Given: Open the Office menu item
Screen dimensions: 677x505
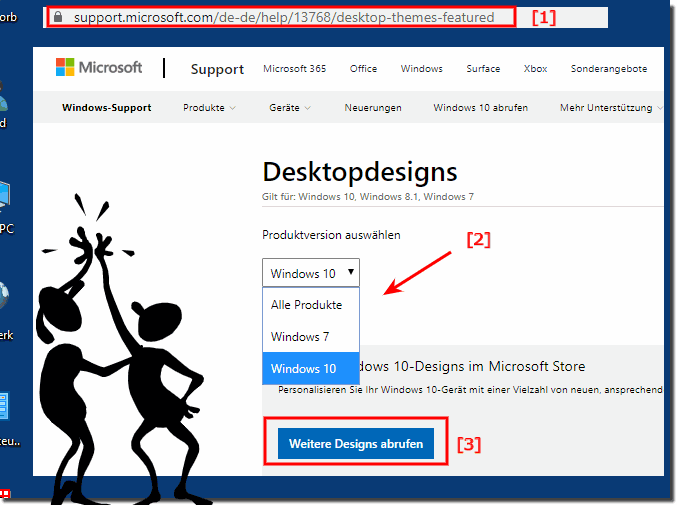Looking at the screenshot, I should coord(363,69).
